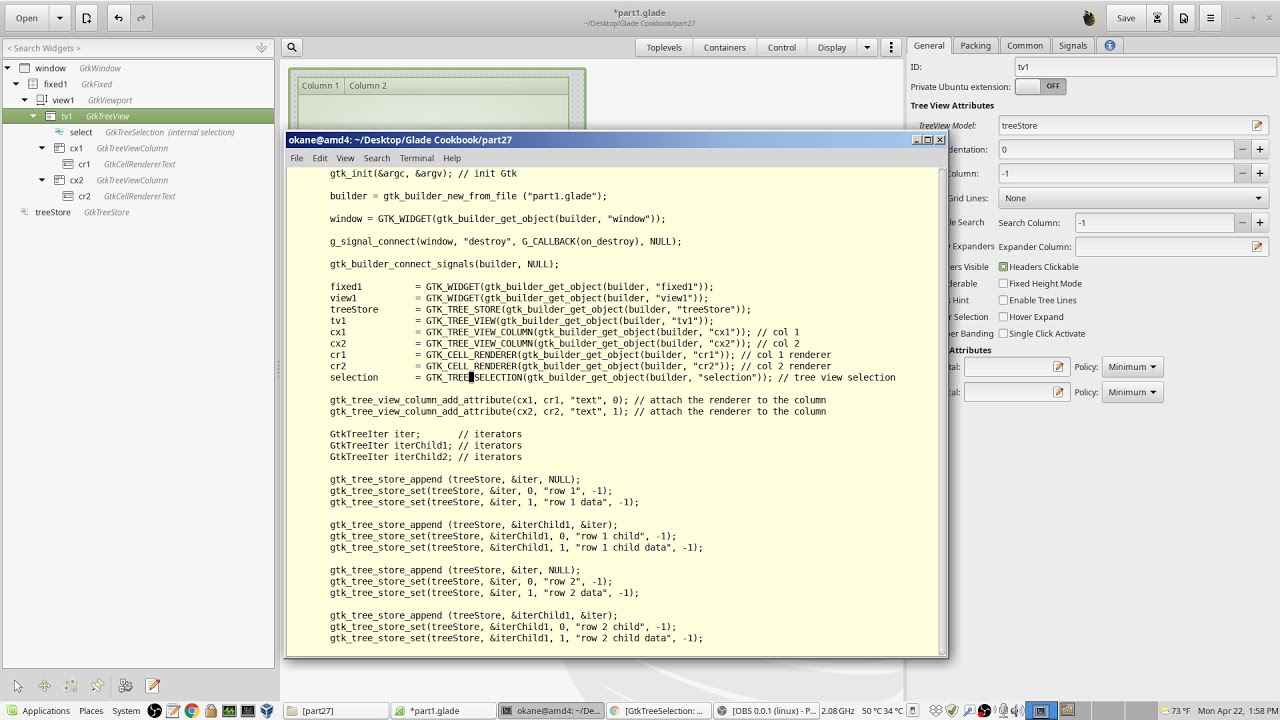Collapse the tv1 GtkTreeView node
The width and height of the screenshot is (1280, 720).
pos(34,116)
